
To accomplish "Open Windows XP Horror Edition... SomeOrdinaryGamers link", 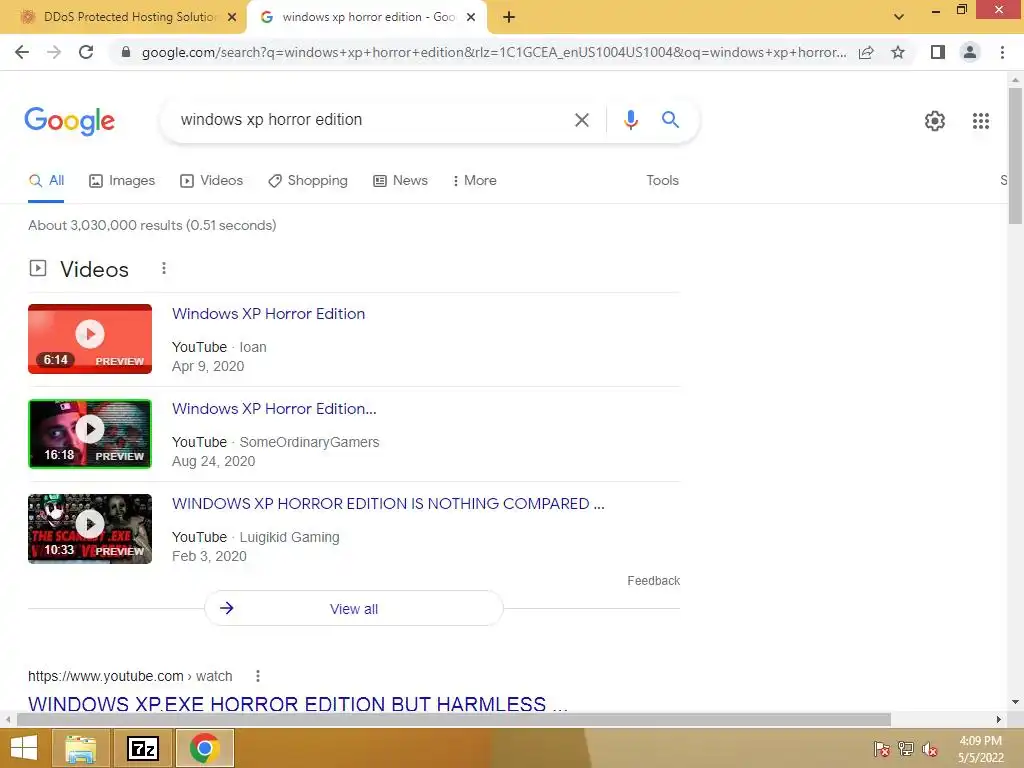I will coord(274,409).
